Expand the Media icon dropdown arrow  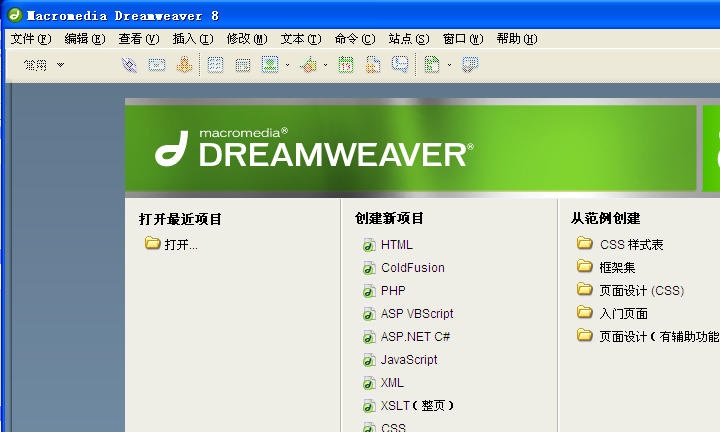coord(326,65)
